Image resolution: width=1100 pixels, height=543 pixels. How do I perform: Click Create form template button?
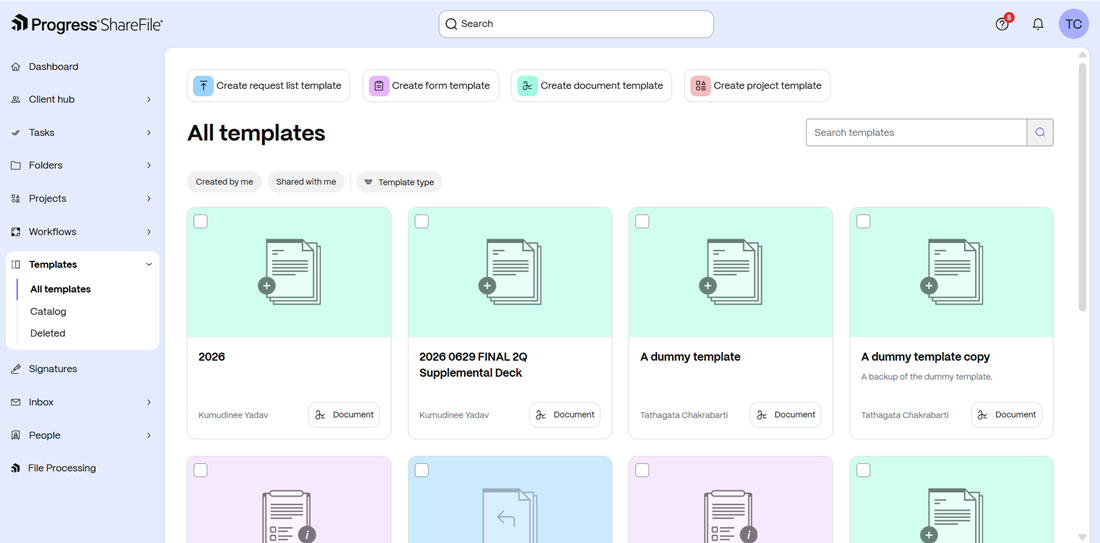[431, 86]
